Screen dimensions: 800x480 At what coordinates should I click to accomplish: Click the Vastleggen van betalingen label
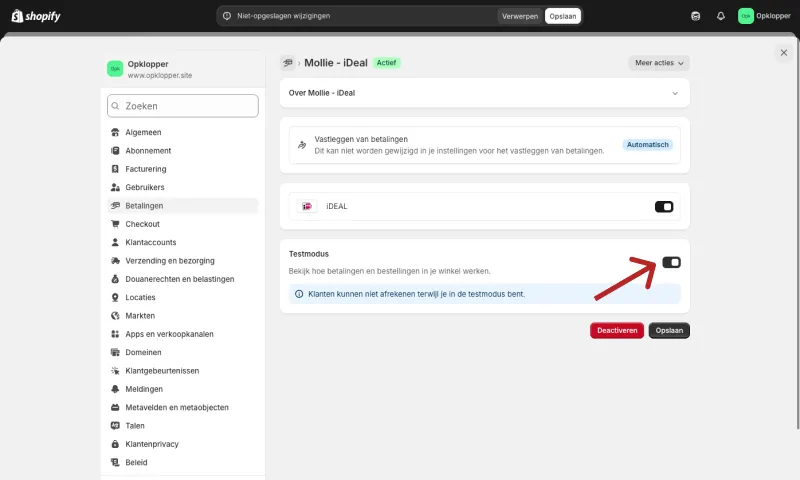361,139
